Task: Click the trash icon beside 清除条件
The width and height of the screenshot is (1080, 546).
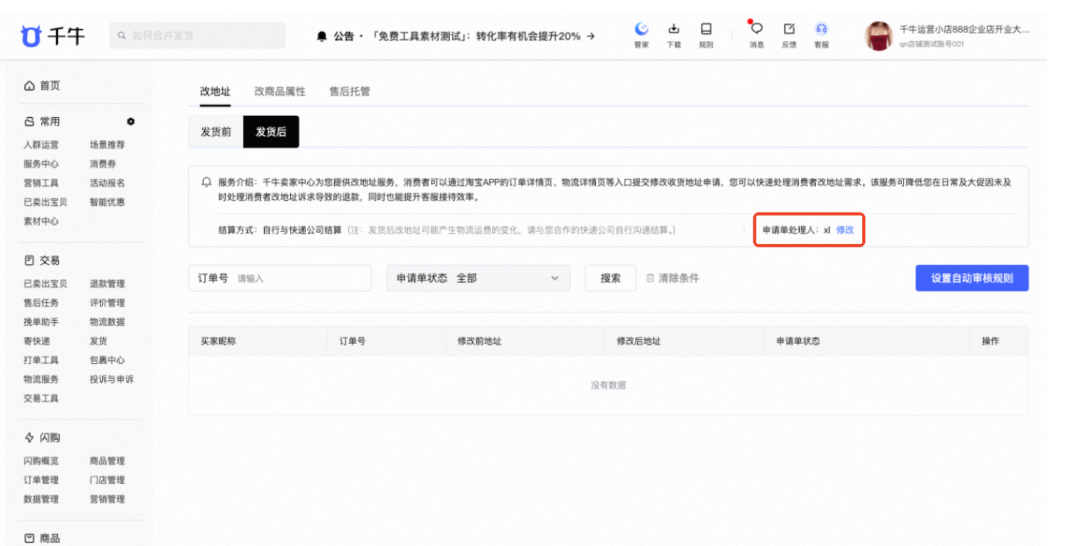Action: (650, 278)
